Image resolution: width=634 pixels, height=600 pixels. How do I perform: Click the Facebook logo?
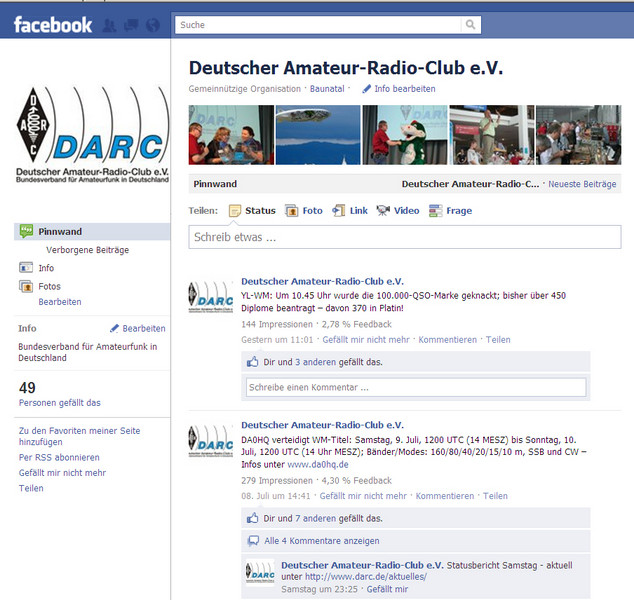click(53, 25)
